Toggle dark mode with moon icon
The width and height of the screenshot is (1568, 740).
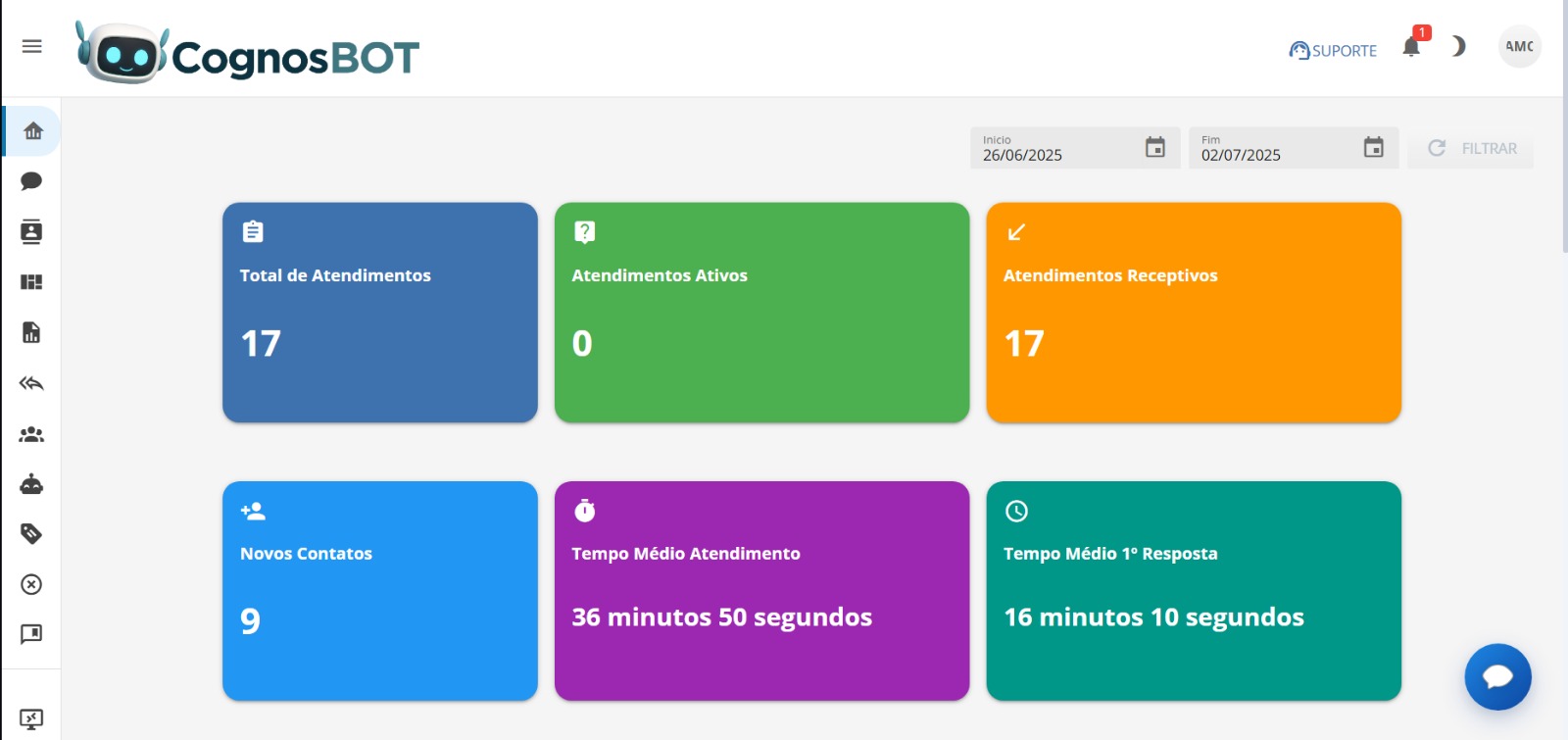click(1458, 46)
